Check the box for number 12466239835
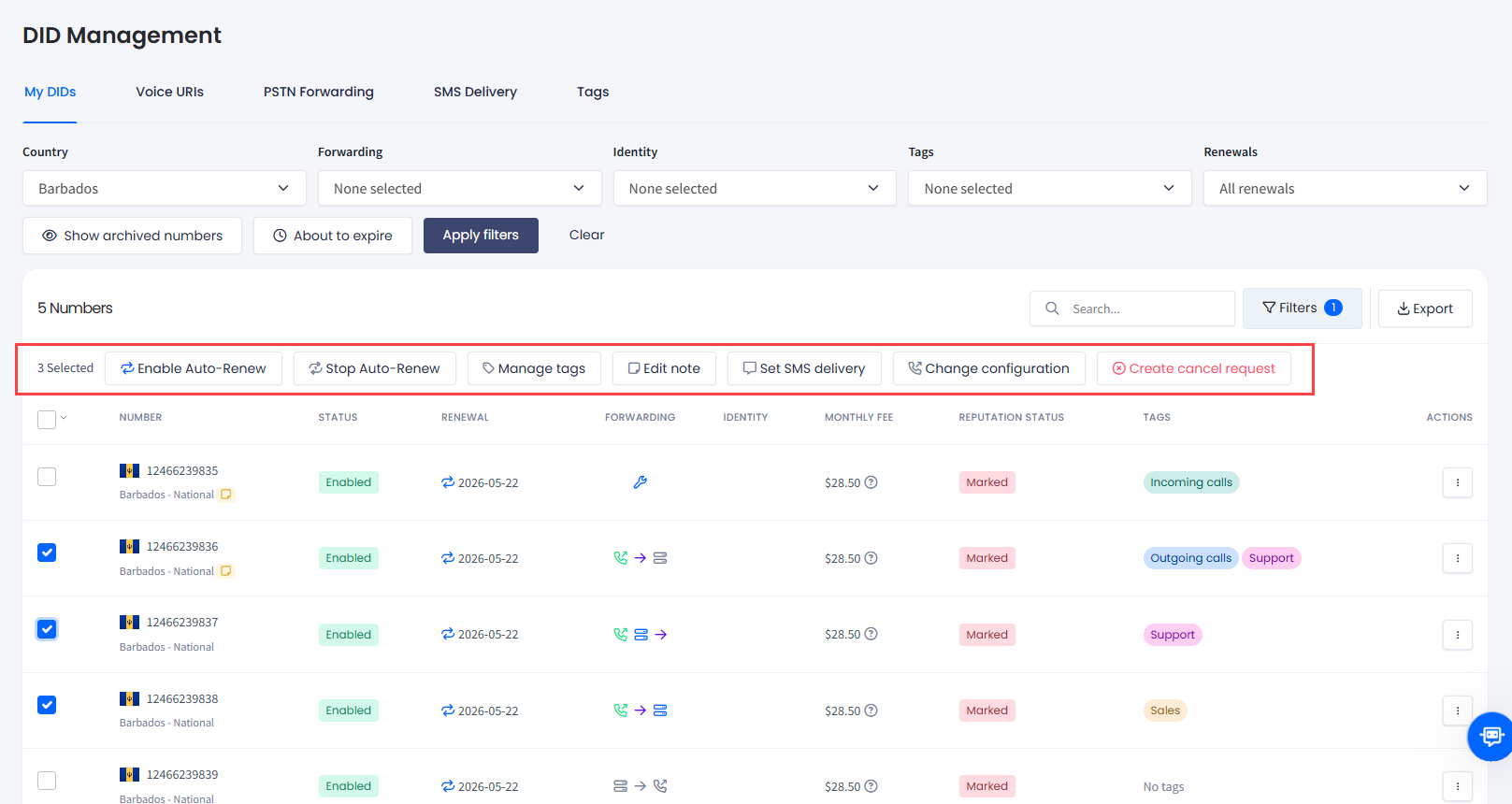Image resolution: width=1512 pixels, height=804 pixels. tap(47, 477)
